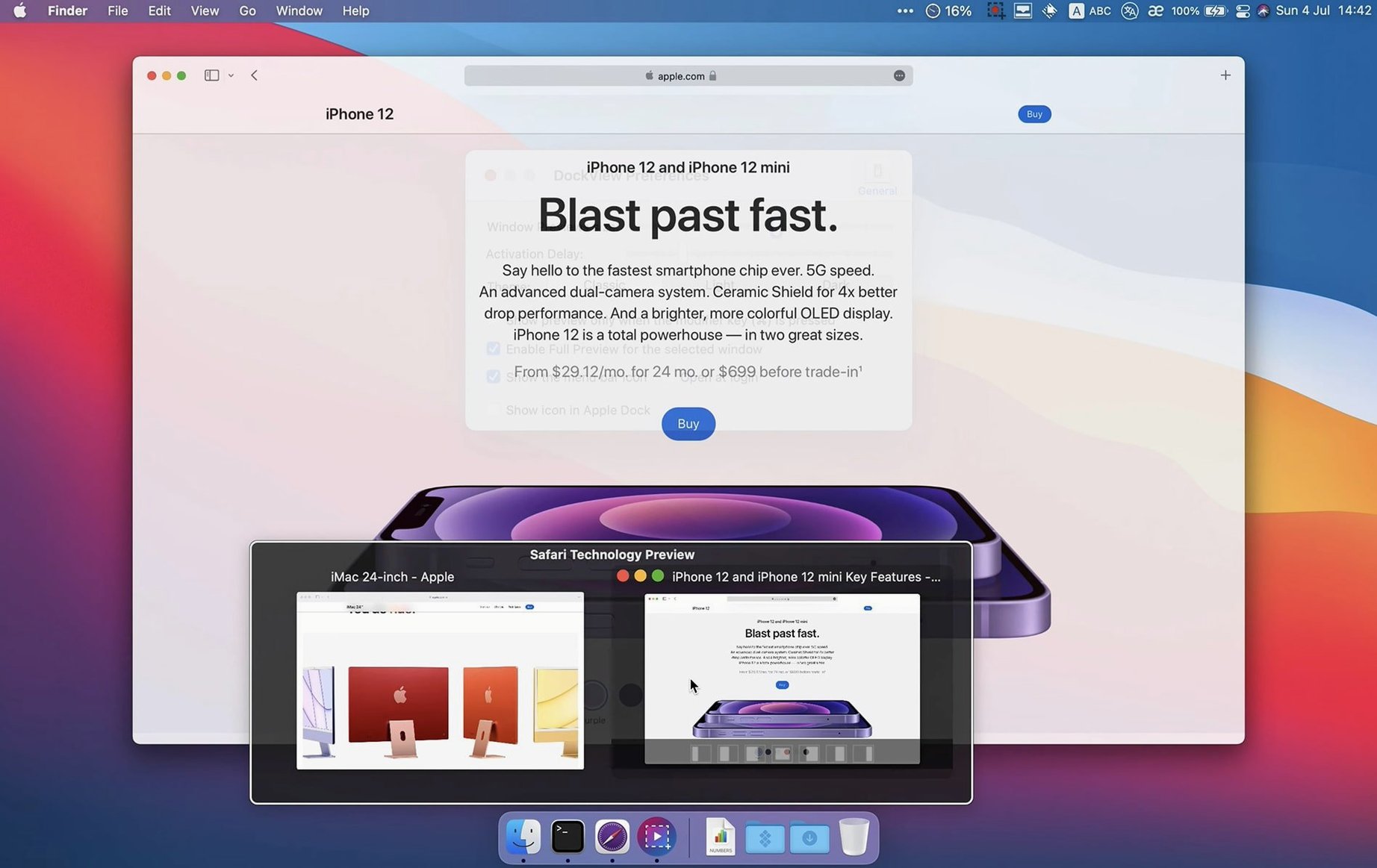Screen dimensions: 1377x868
Task: Click the screen capture menu bar icon
Action: click(995, 10)
